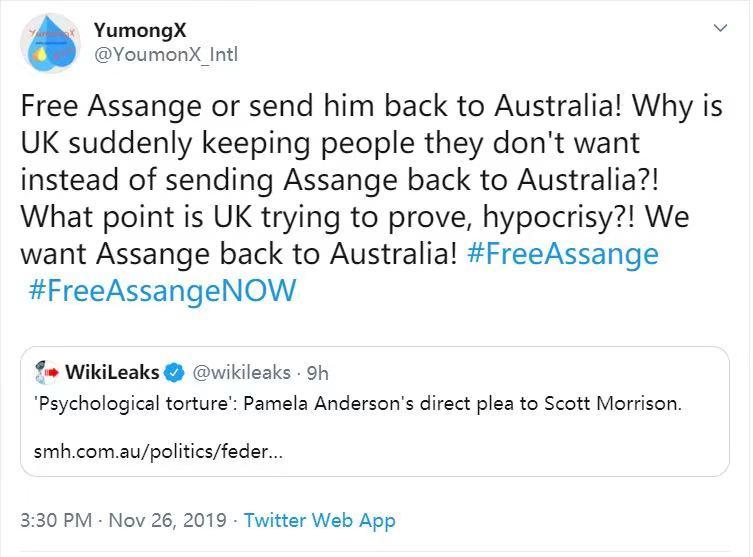Open the YumongX display name
The width and height of the screenshot is (753, 557).
pos(140,30)
